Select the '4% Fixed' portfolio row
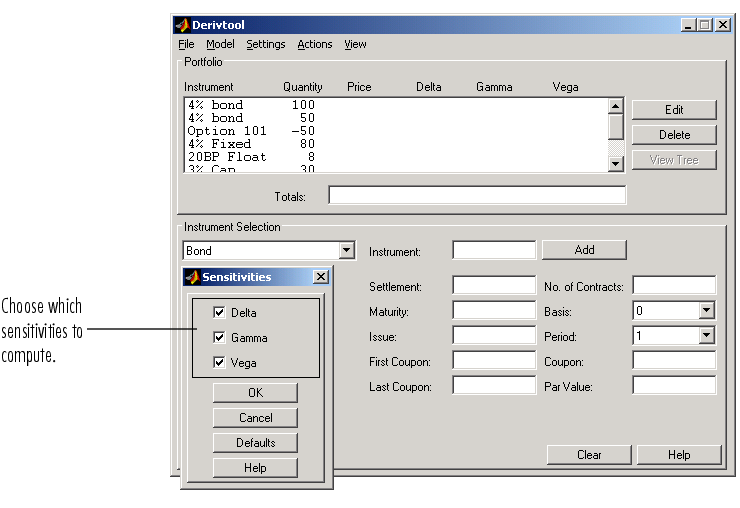 coord(395,144)
